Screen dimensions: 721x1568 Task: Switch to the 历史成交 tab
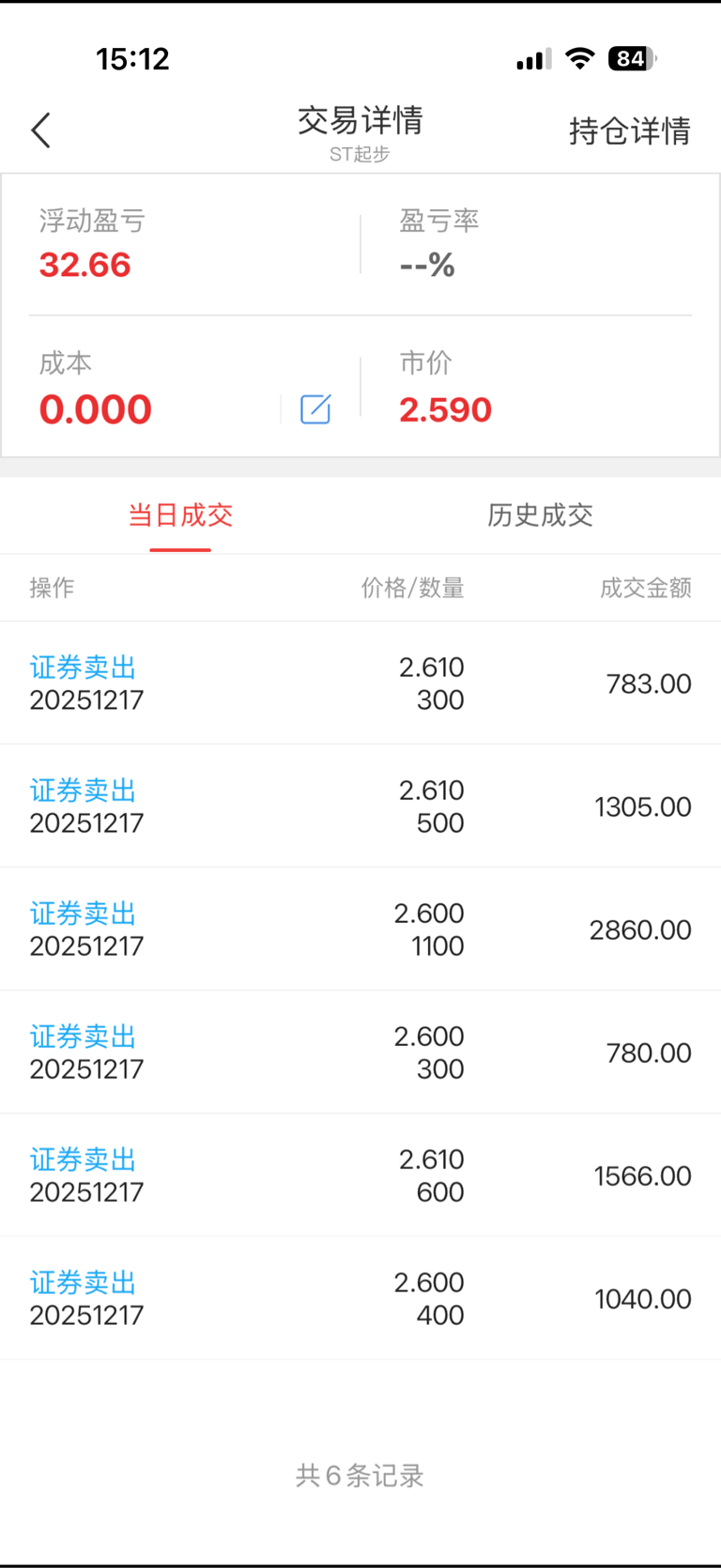[x=540, y=515]
